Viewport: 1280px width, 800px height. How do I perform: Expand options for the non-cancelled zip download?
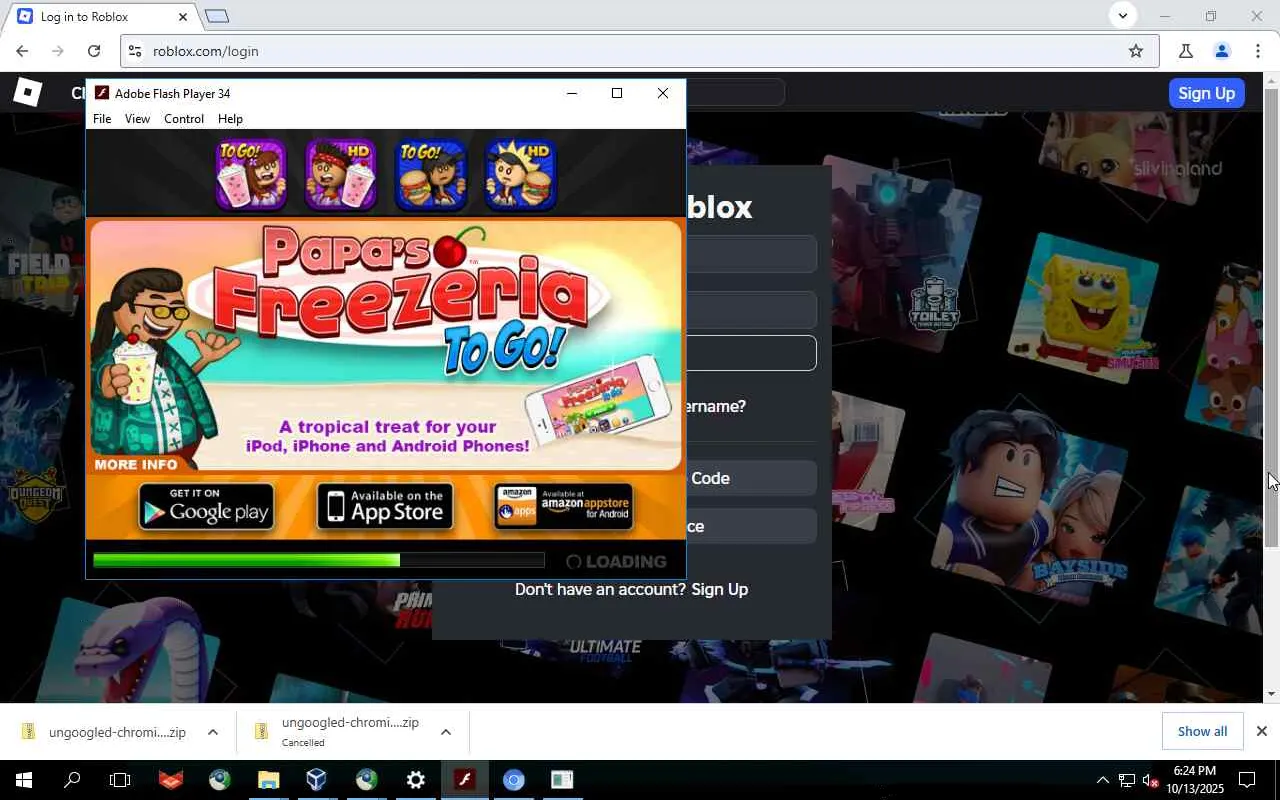[212, 732]
